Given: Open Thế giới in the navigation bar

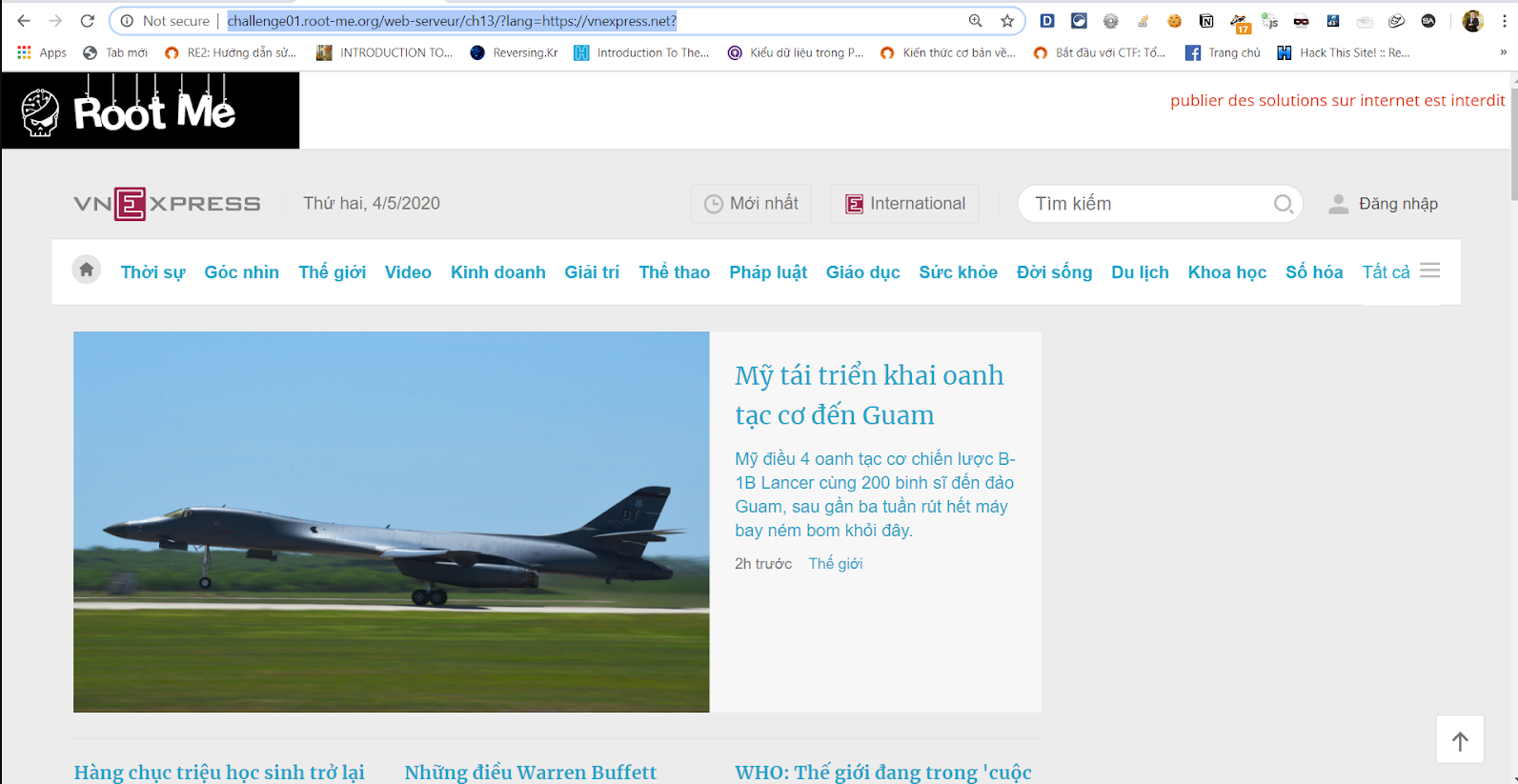Looking at the screenshot, I should [333, 272].
